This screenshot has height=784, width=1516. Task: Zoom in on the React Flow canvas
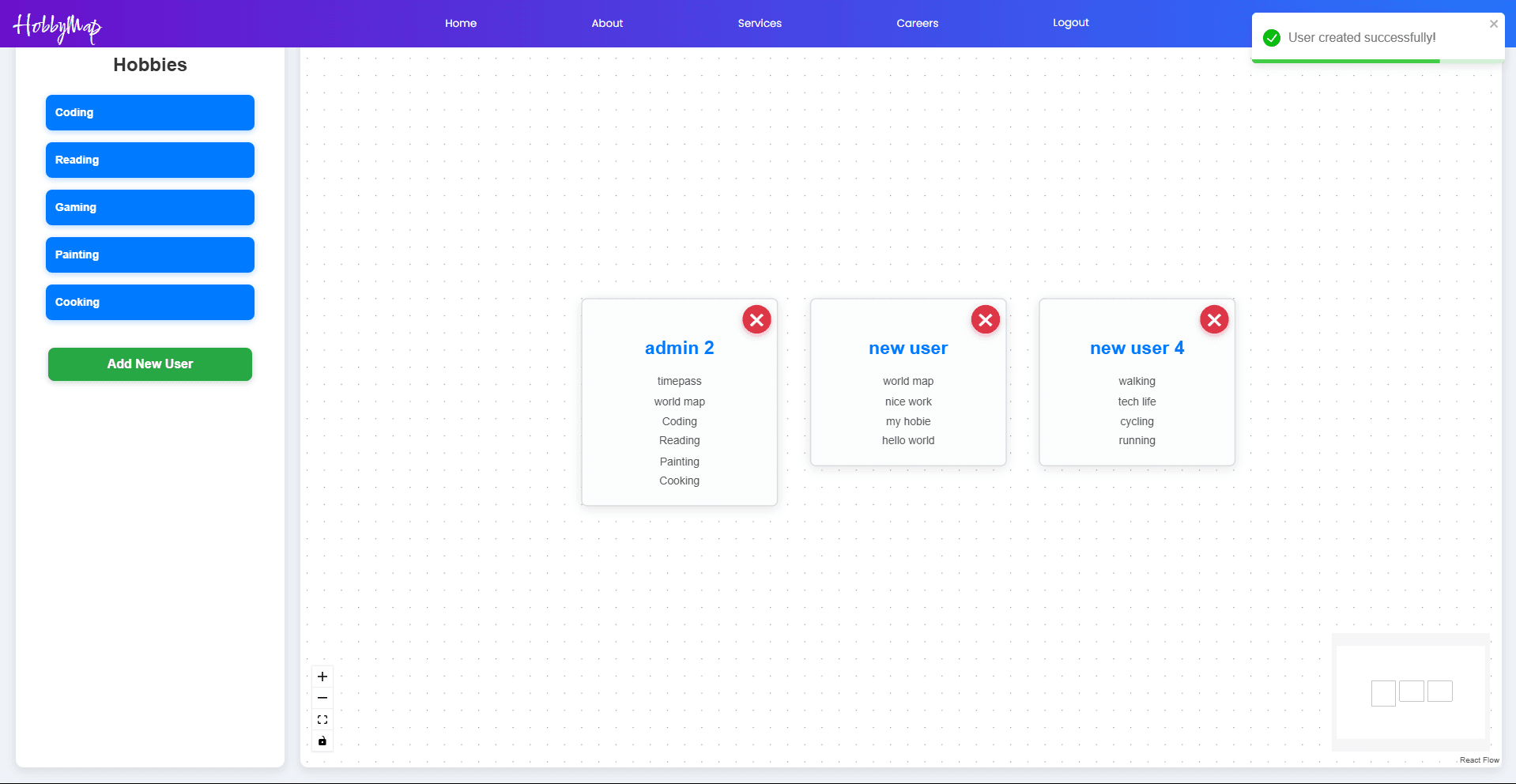click(x=322, y=677)
